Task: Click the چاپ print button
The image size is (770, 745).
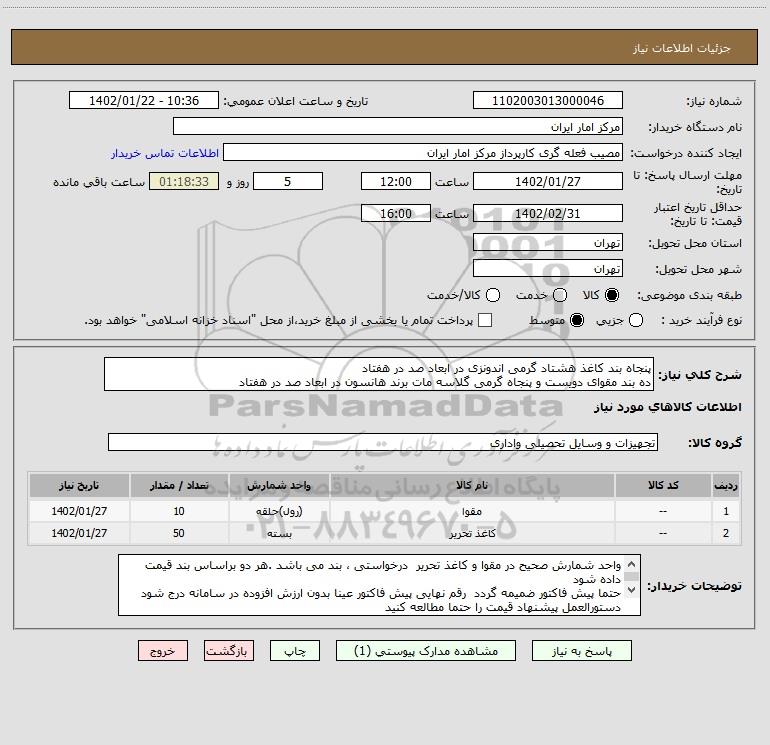Action: 295,651
